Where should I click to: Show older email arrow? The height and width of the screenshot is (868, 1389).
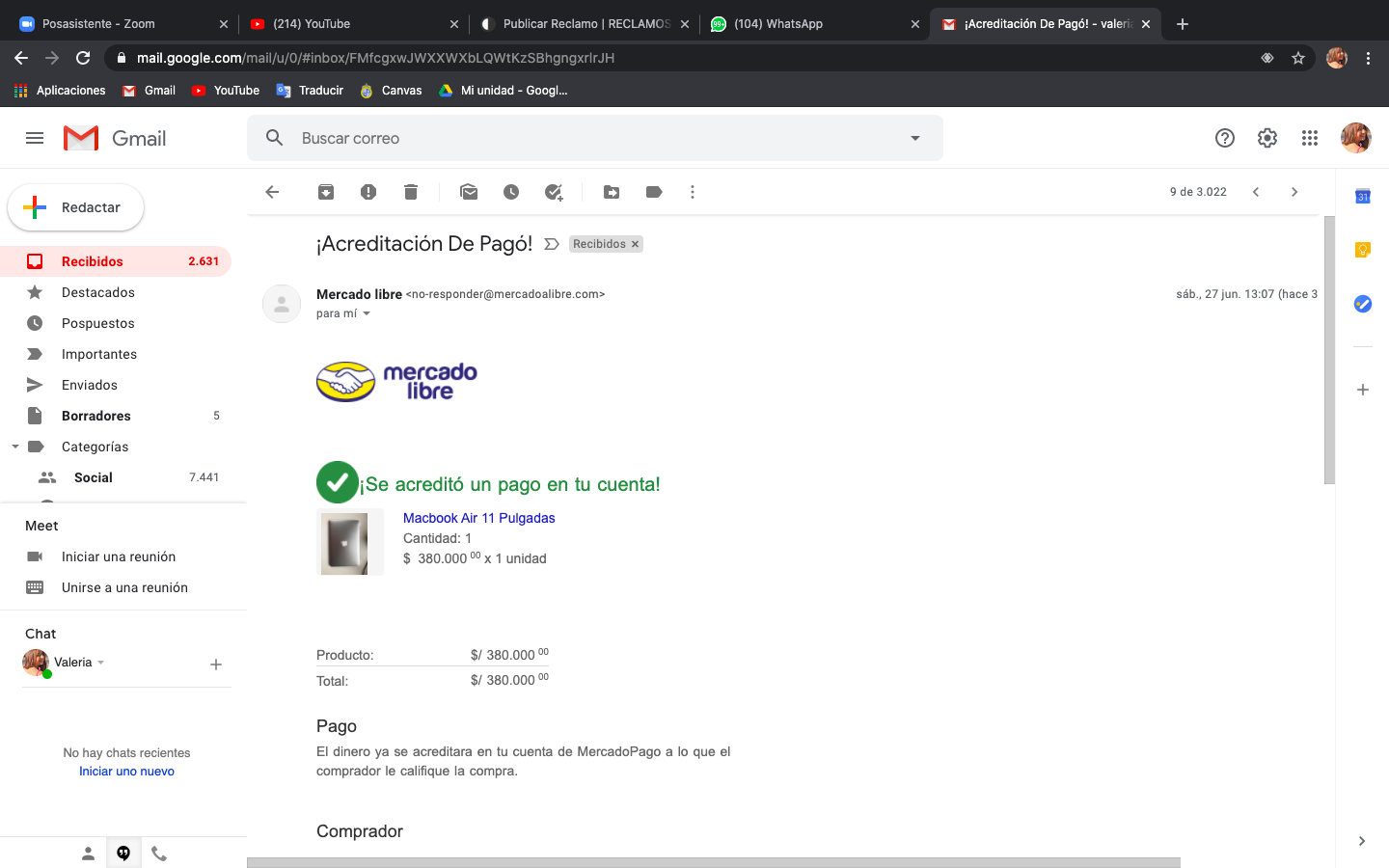tap(1294, 192)
